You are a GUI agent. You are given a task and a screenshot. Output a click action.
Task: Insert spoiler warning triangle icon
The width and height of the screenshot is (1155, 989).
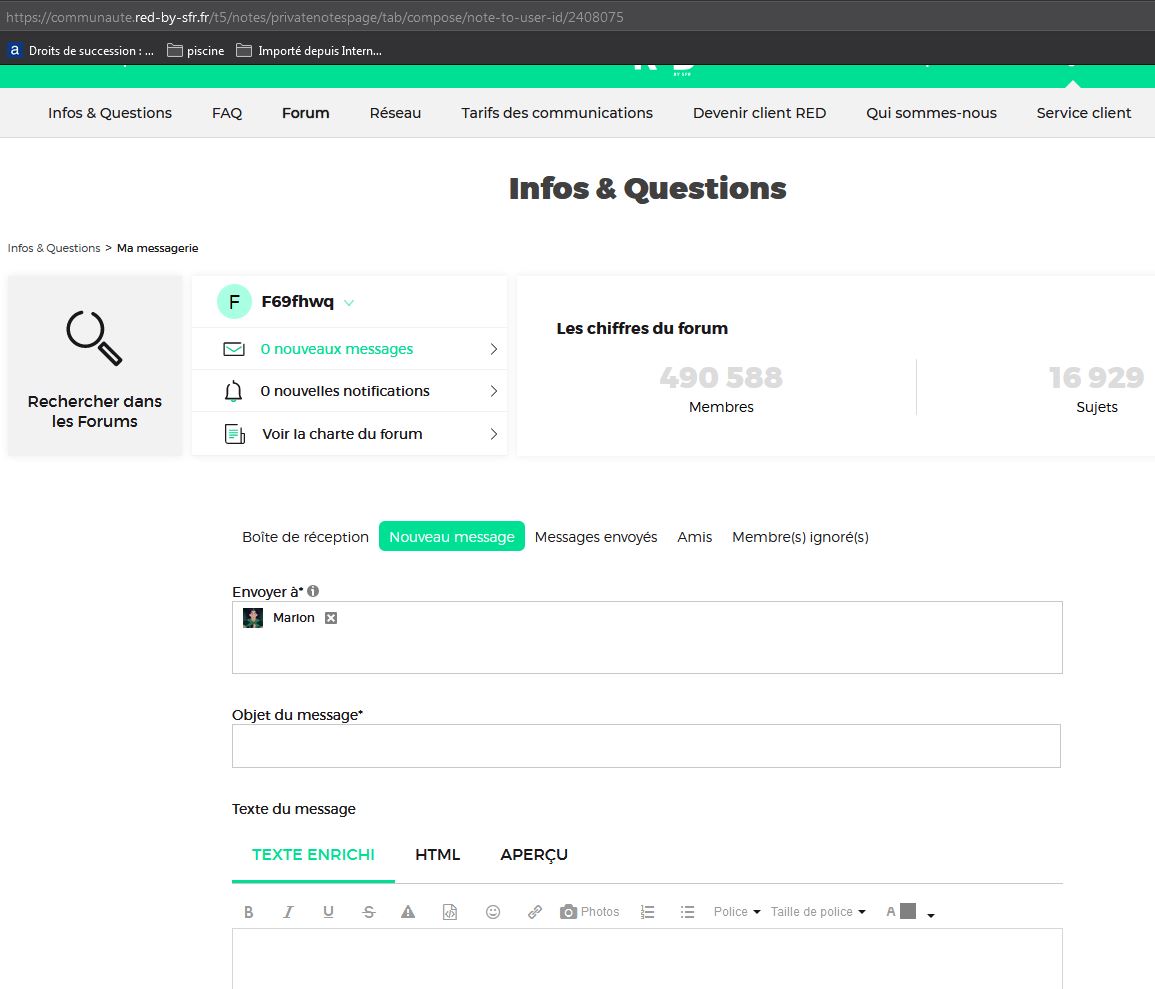pyautogui.click(x=408, y=912)
